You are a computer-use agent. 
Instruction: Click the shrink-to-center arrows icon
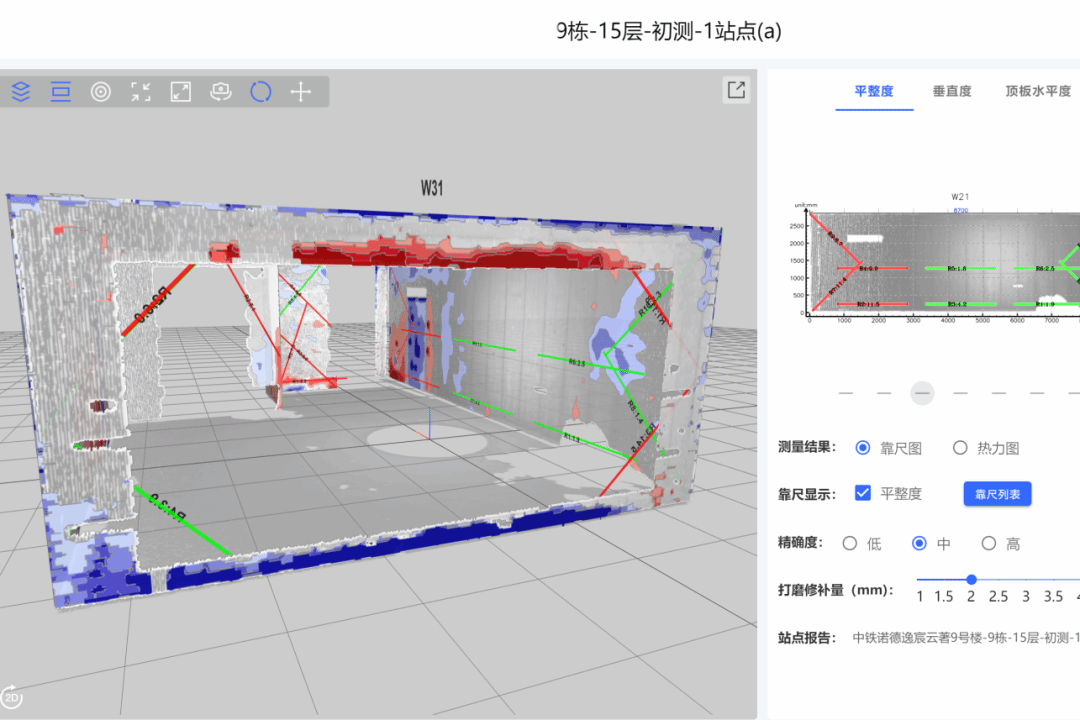point(141,92)
